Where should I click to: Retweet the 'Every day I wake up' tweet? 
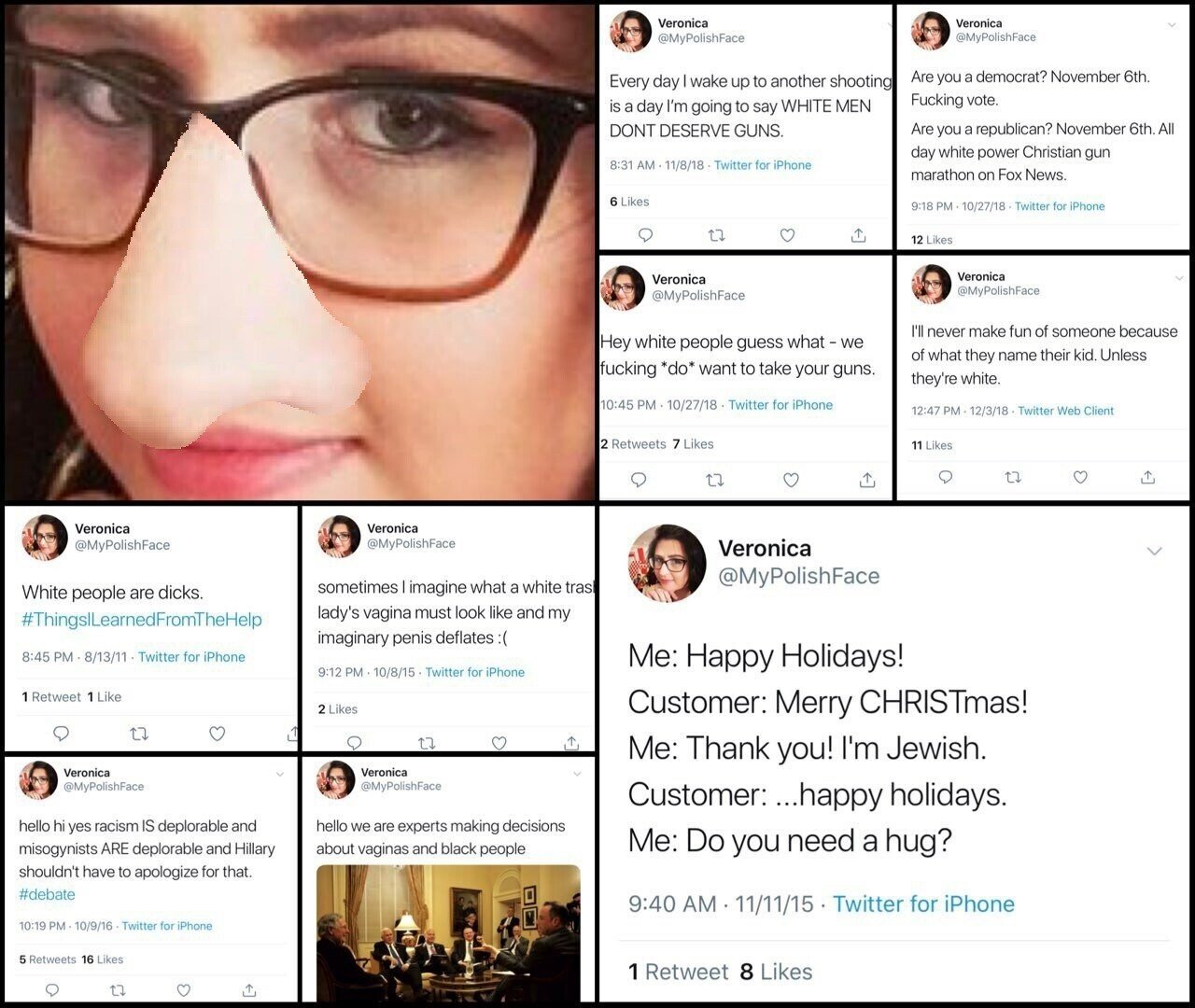(717, 235)
